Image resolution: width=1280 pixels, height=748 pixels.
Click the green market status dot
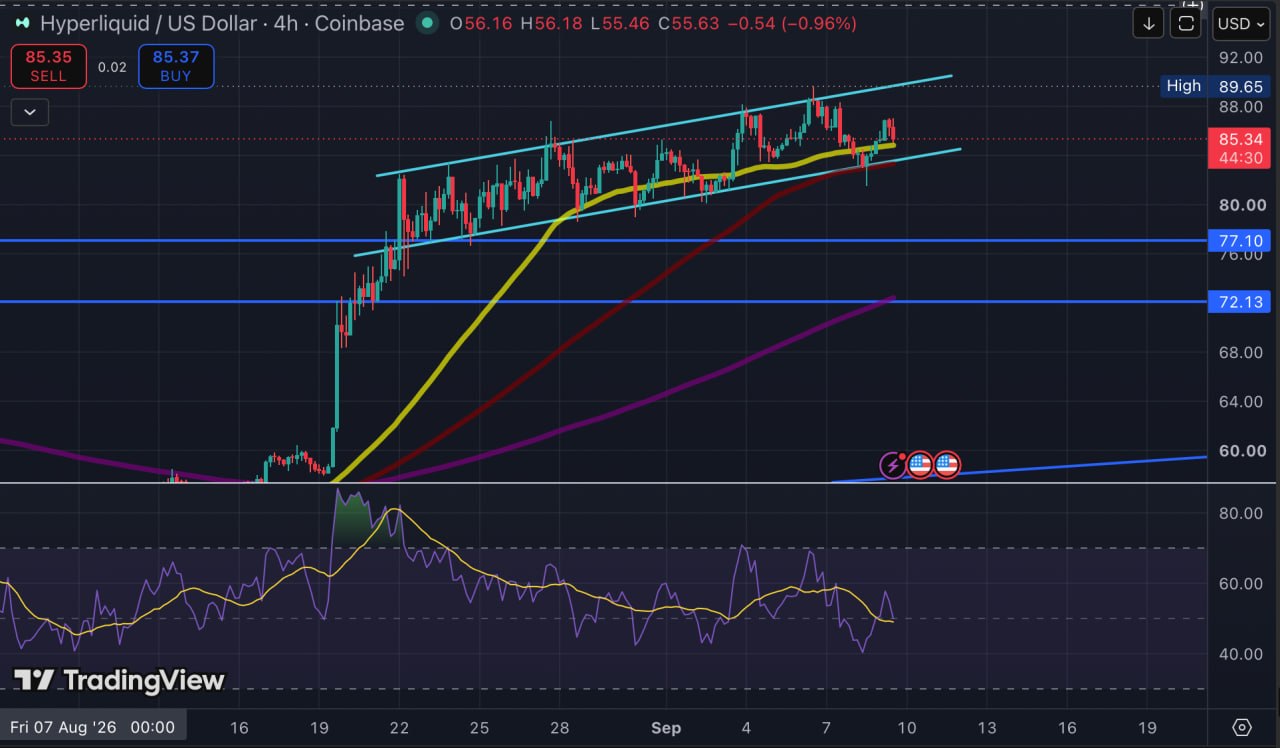[x=427, y=23]
